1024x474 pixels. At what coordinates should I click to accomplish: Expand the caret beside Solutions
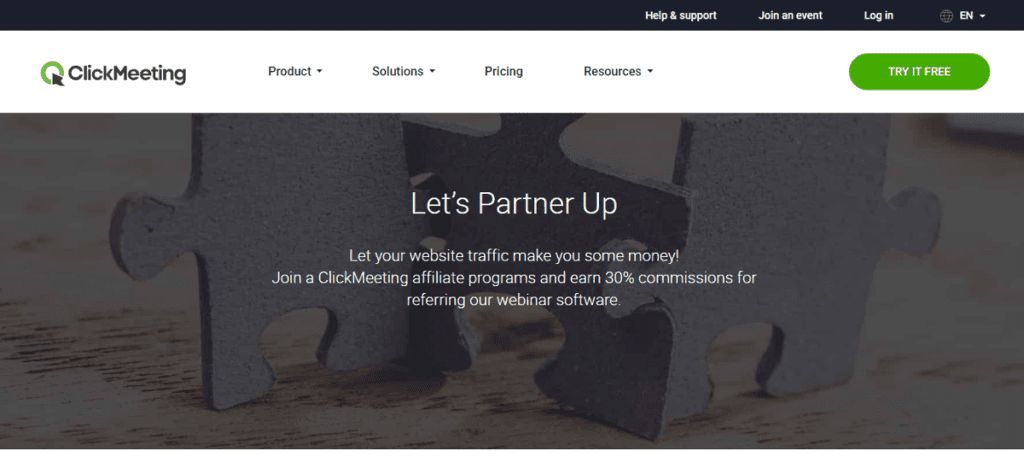click(432, 72)
